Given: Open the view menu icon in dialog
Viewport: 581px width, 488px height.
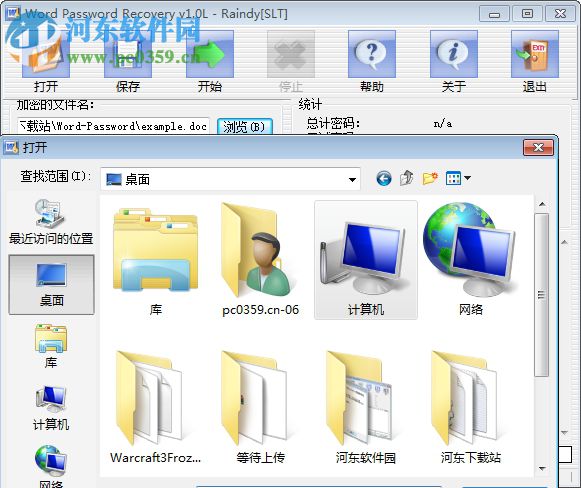Looking at the screenshot, I should click(453, 178).
